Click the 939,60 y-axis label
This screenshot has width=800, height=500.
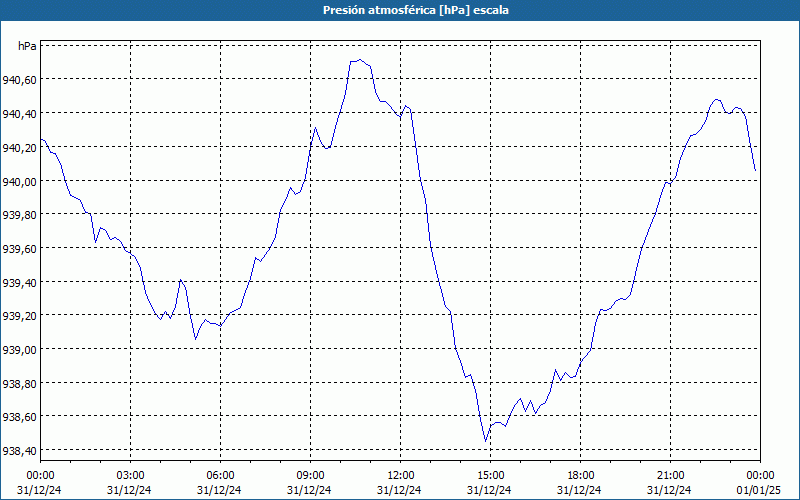(19, 248)
